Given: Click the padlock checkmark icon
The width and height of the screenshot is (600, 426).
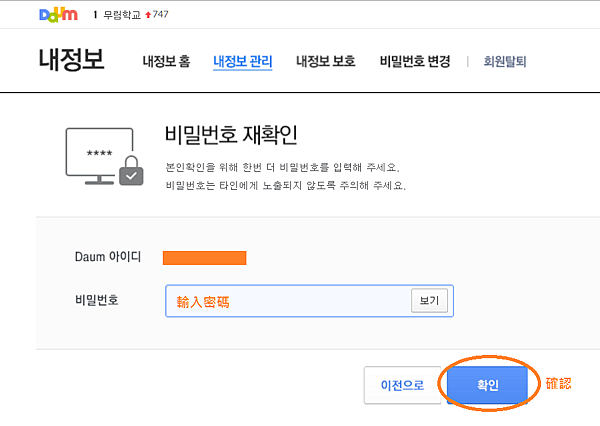Looking at the screenshot, I should tap(131, 176).
